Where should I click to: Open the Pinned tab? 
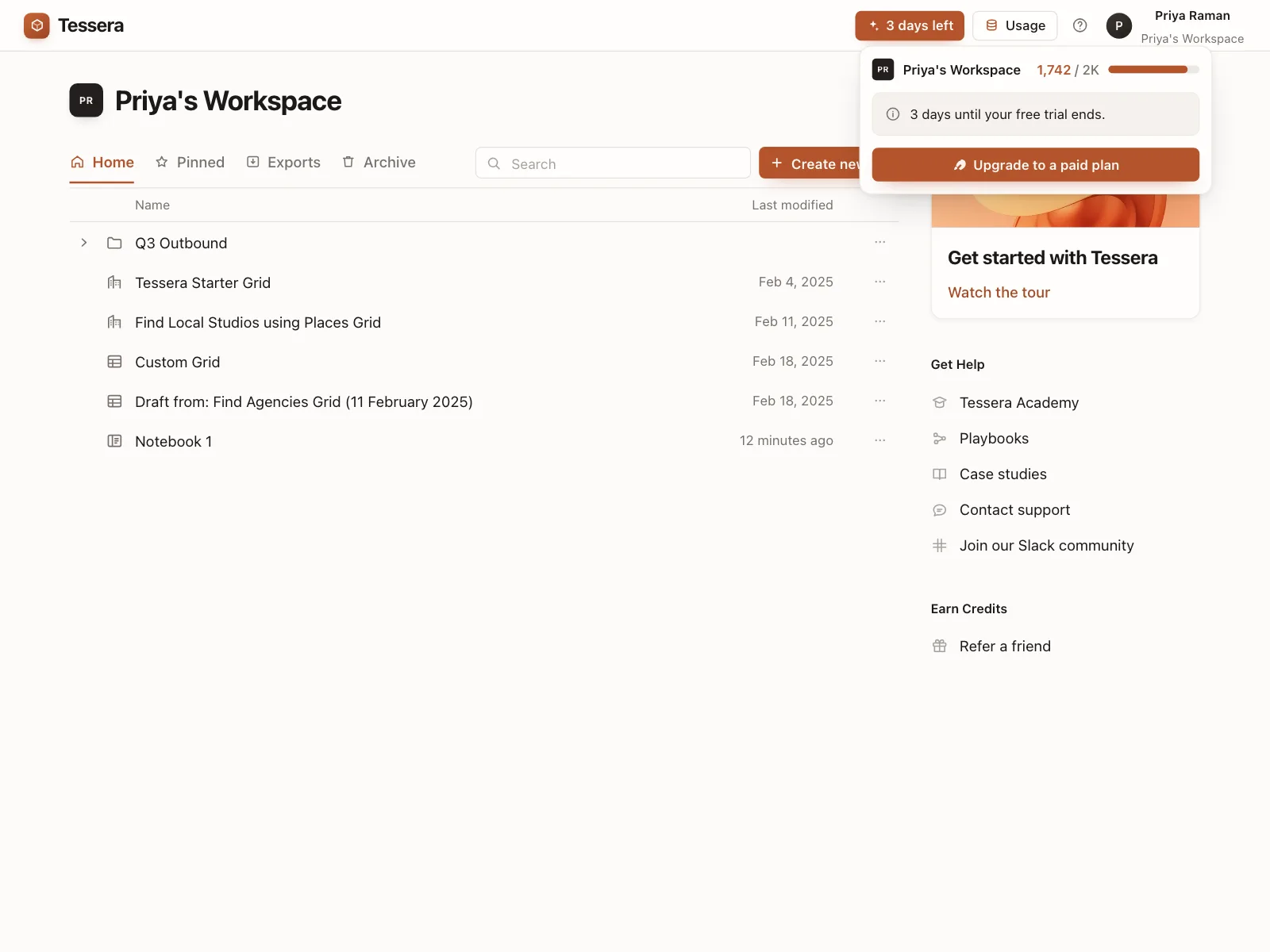coord(190,163)
